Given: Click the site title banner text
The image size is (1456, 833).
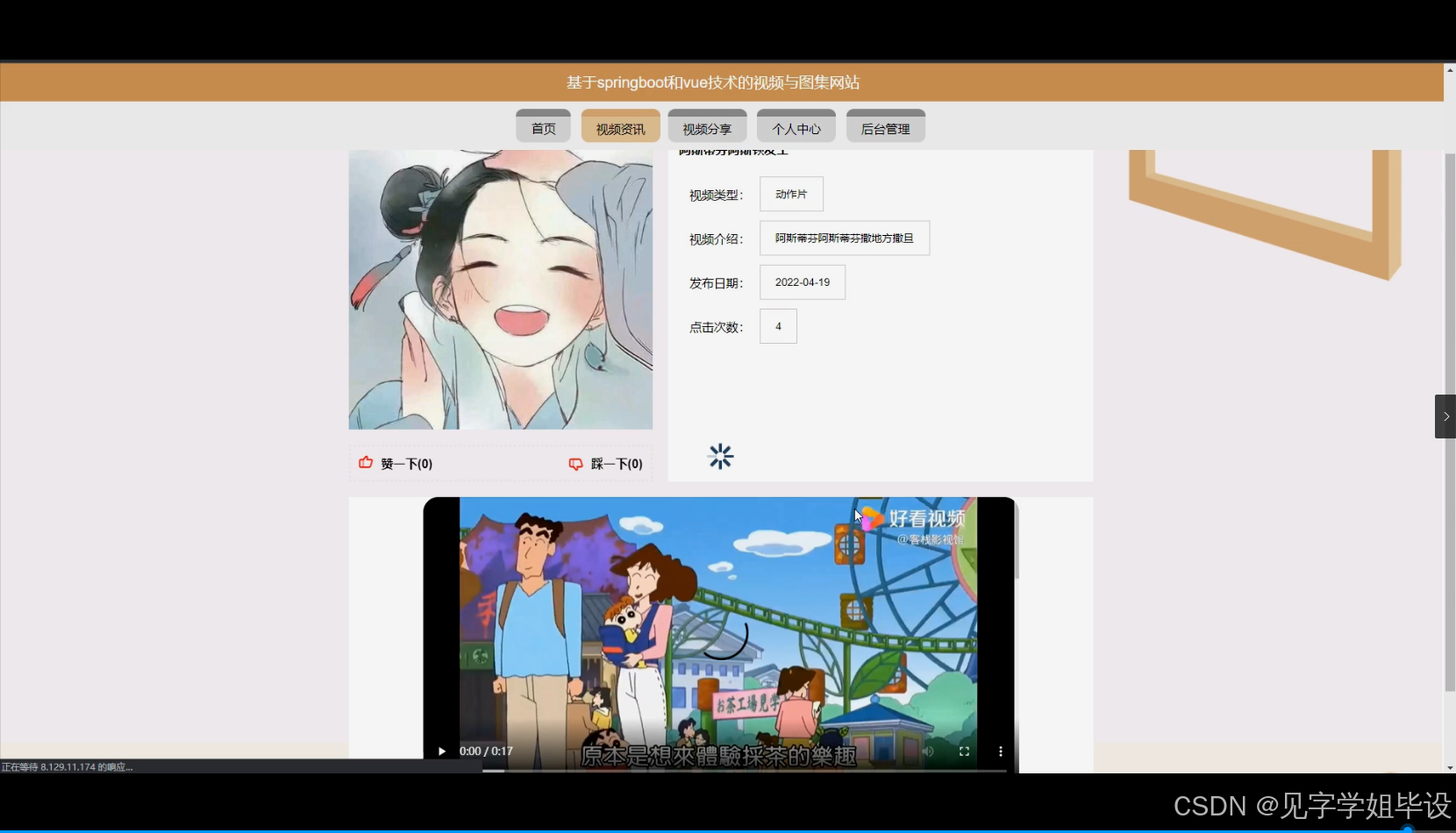Looking at the screenshot, I should tap(713, 82).
